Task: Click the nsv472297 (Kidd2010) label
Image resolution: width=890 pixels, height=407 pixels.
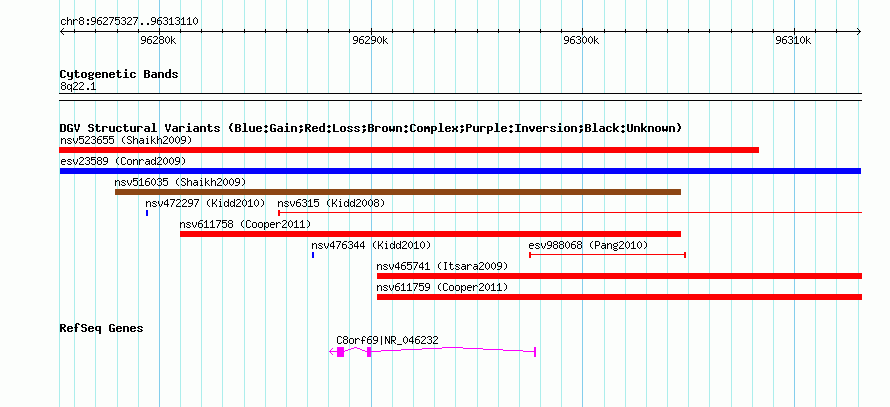Action: [205, 203]
